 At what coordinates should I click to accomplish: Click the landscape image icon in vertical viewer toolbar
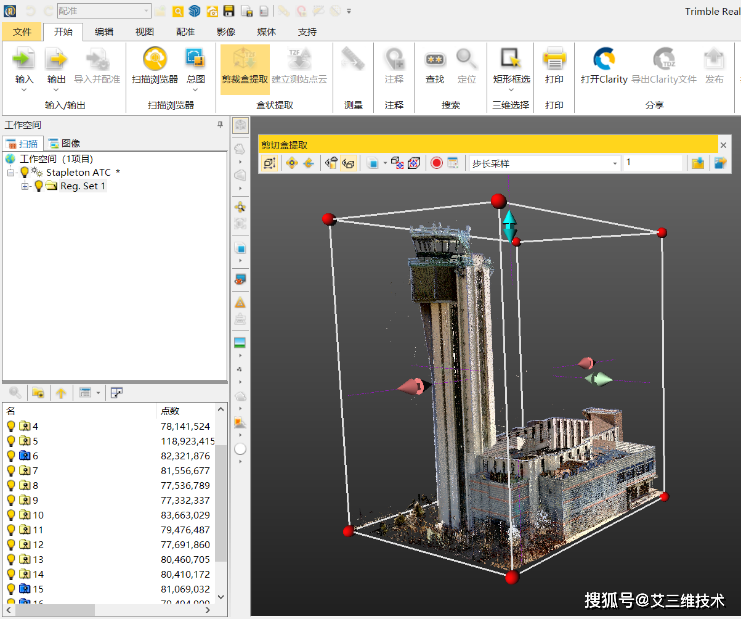click(240, 343)
